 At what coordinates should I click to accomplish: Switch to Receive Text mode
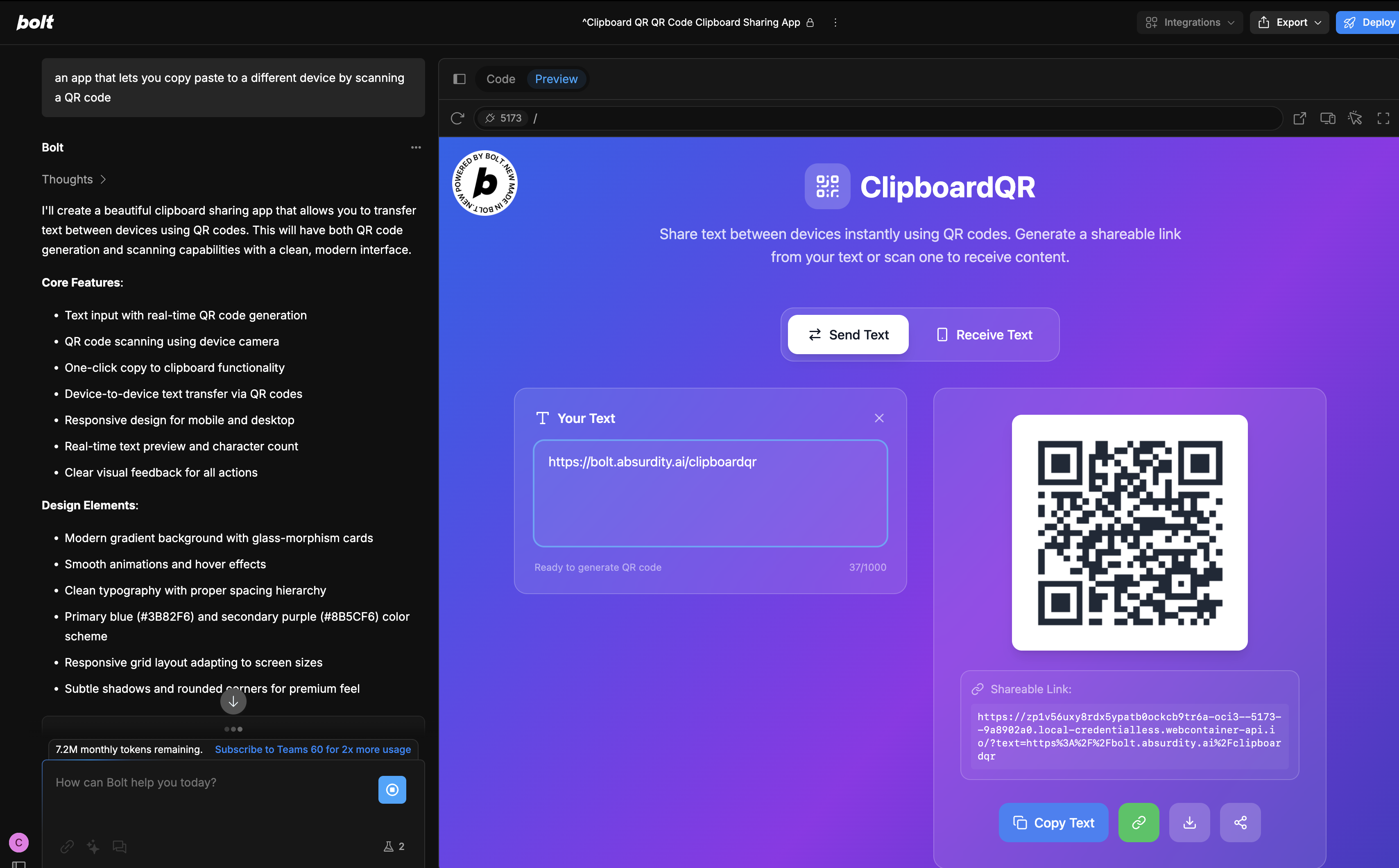pos(984,335)
